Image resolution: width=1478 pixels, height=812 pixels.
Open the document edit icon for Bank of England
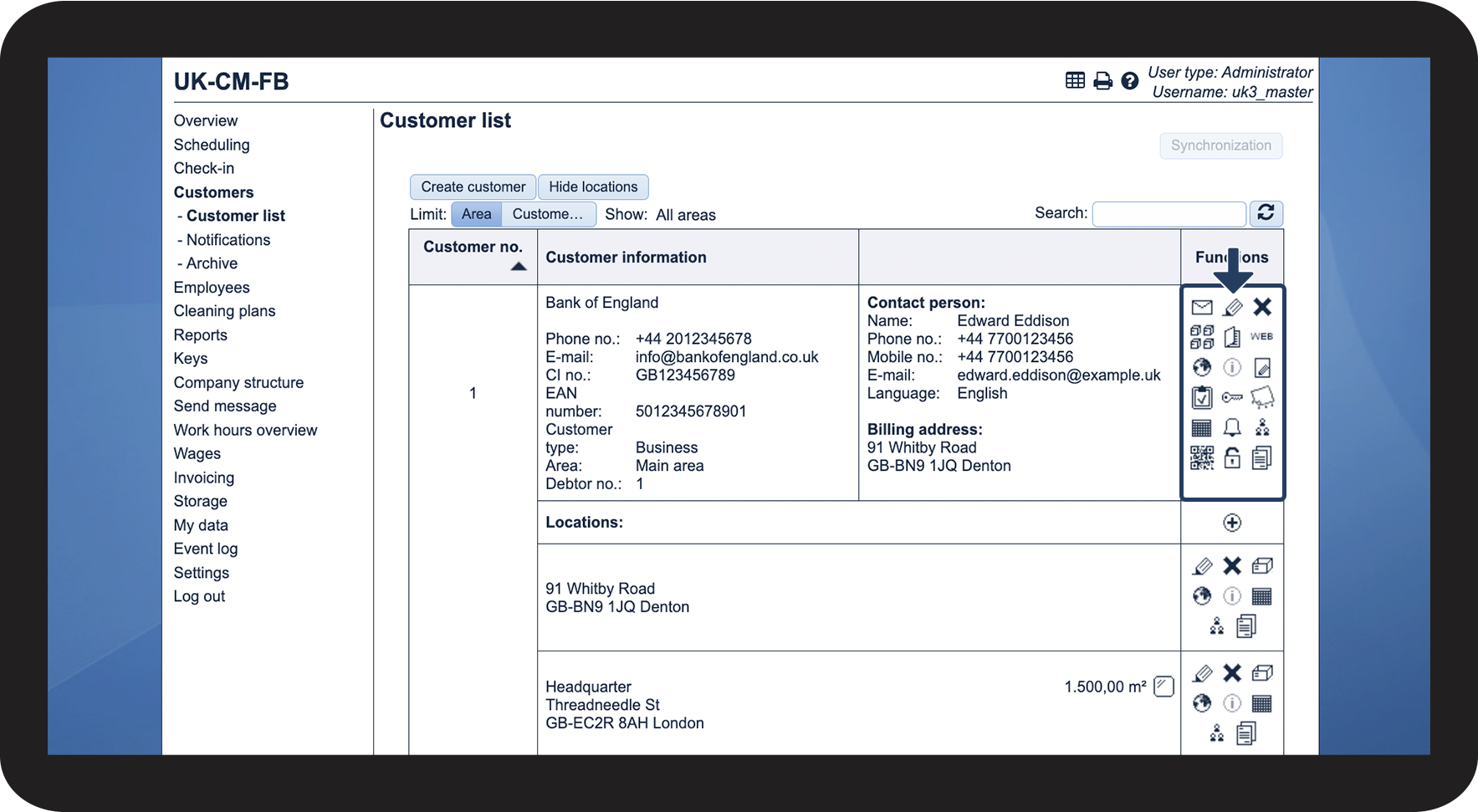point(1262,367)
